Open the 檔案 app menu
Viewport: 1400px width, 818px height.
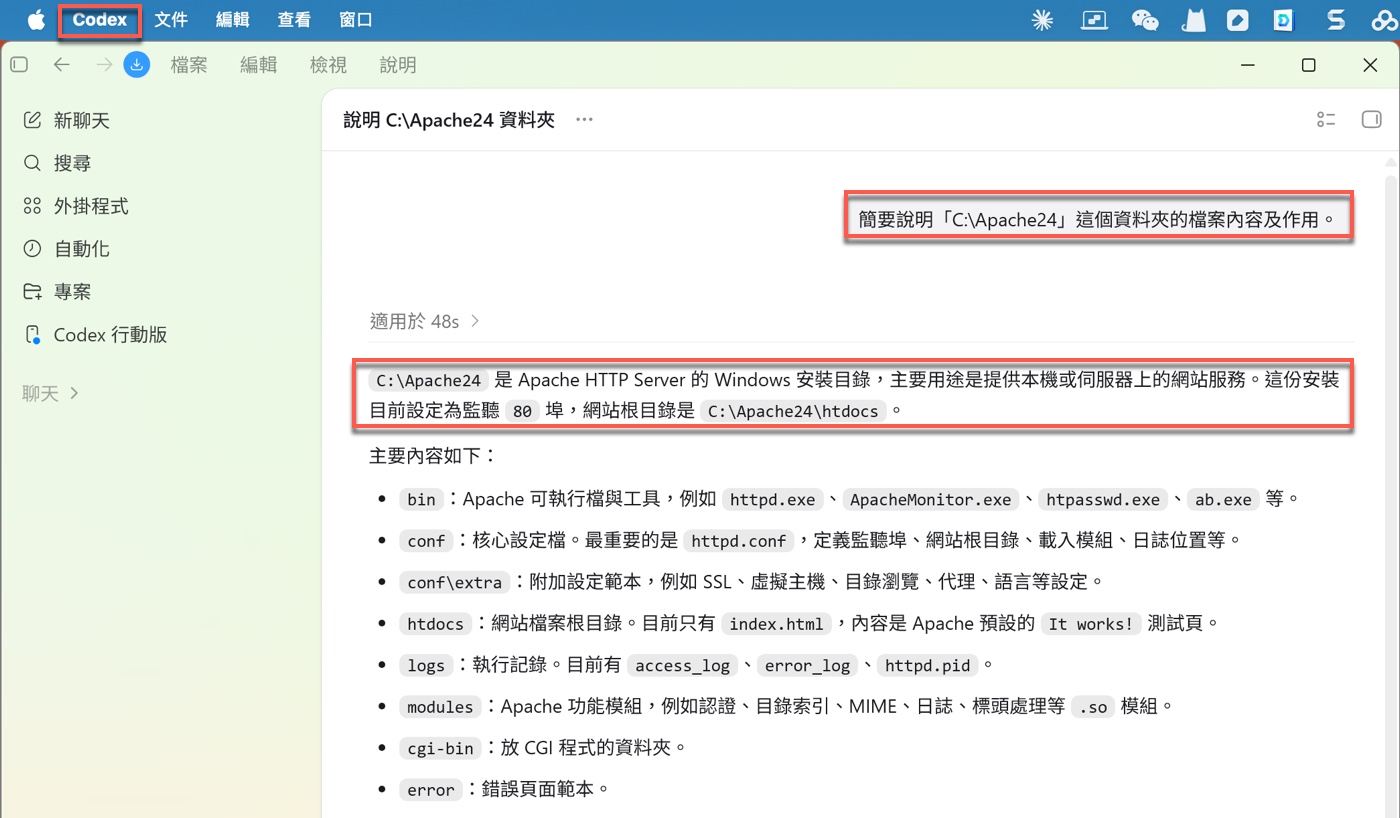coord(189,65)
